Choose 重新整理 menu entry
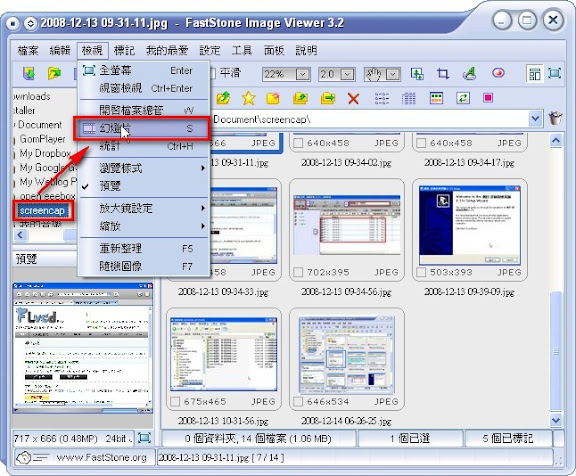 click(144, 248)
